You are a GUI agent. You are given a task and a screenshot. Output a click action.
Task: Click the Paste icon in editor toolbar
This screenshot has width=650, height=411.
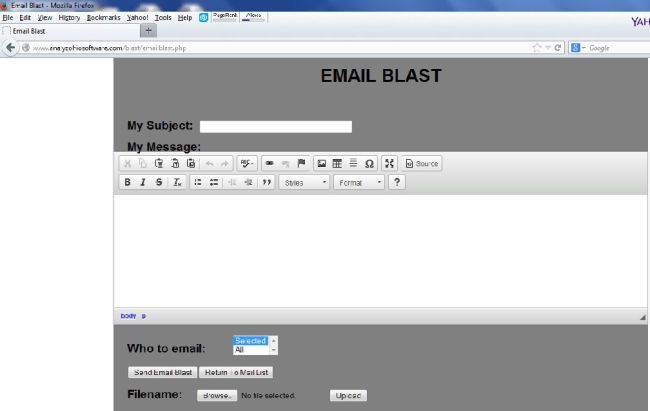(159, 164)
